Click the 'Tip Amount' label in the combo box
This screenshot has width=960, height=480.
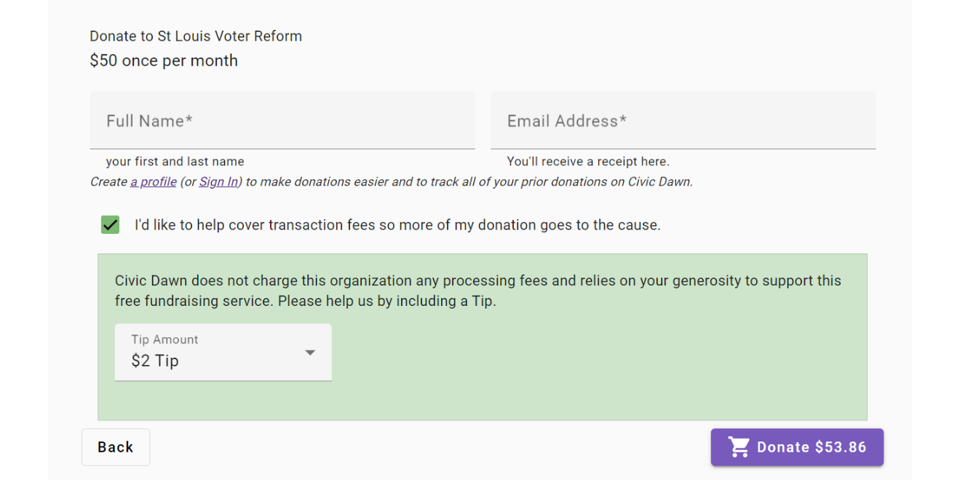tap(165, 339)
